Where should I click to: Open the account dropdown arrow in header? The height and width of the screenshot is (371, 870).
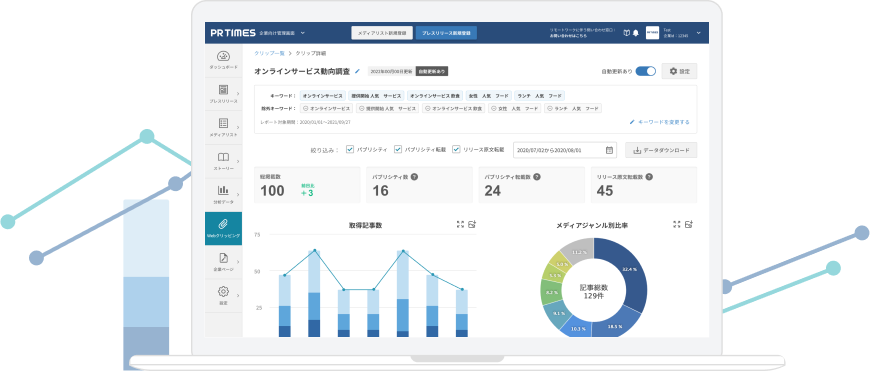pyautogui.click(x=698, y=33)
